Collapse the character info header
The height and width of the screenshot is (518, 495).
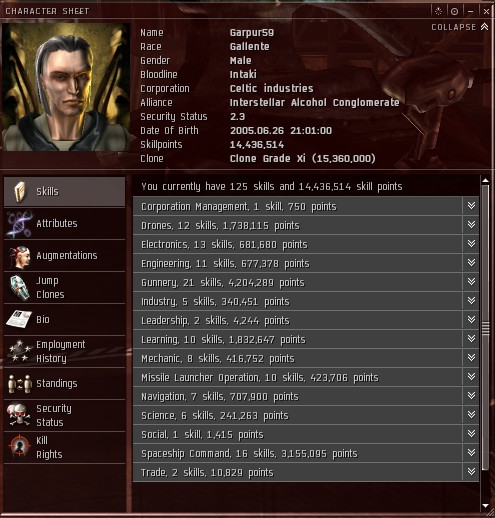pos(460,27)
